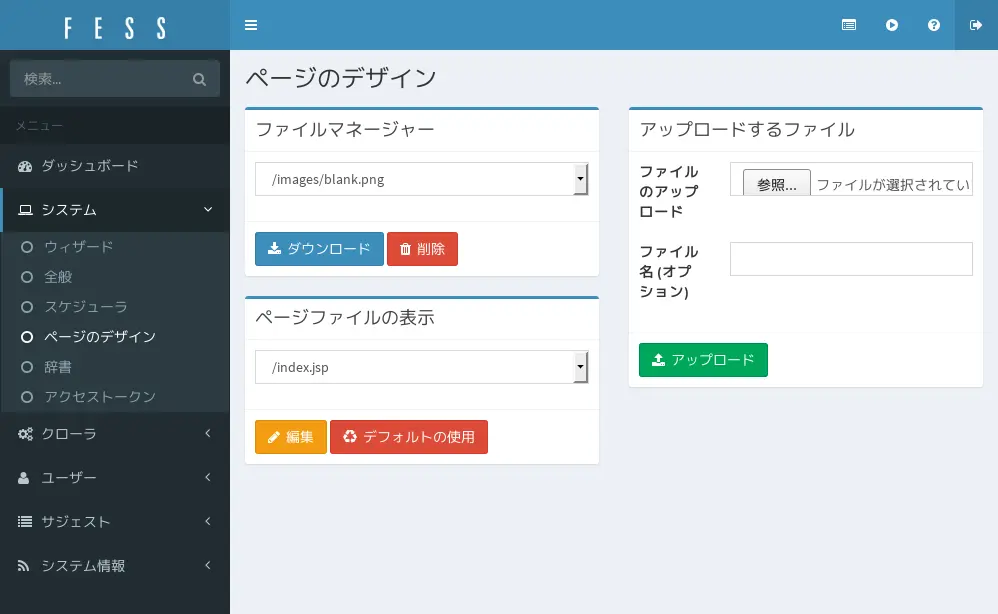
Task: Expand the ユーザー sidebar menu
Action: coord(115,478)
